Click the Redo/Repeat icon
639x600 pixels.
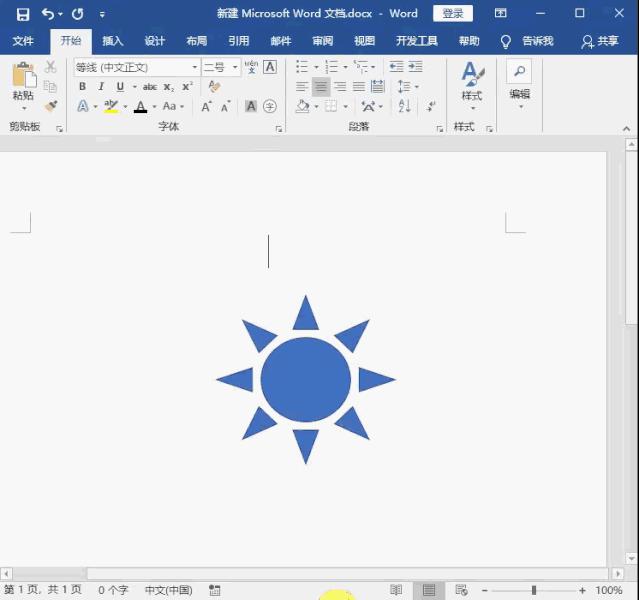[77, 14]
